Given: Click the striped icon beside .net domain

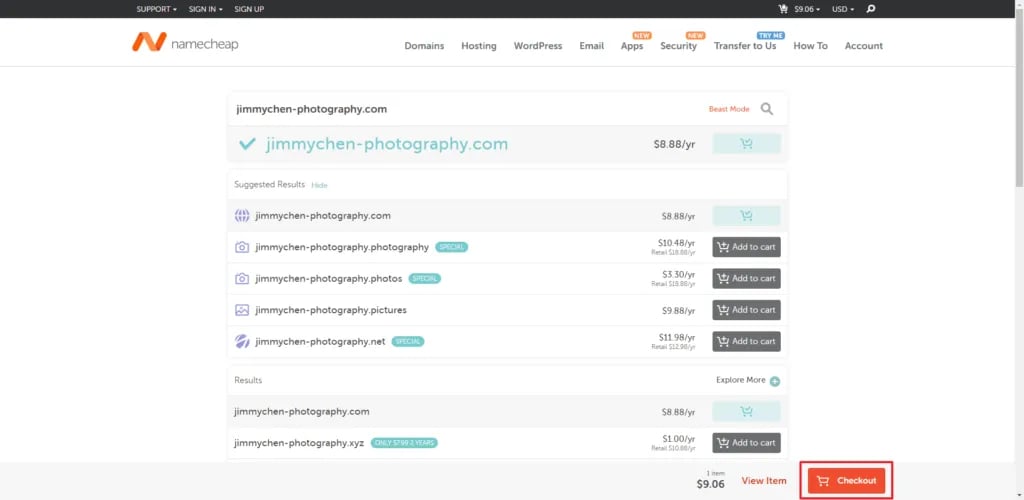Looking at the screenshot, I should tap(242, 341).
